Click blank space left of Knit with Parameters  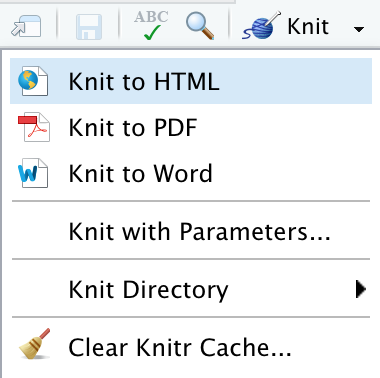tap(39, 231)
